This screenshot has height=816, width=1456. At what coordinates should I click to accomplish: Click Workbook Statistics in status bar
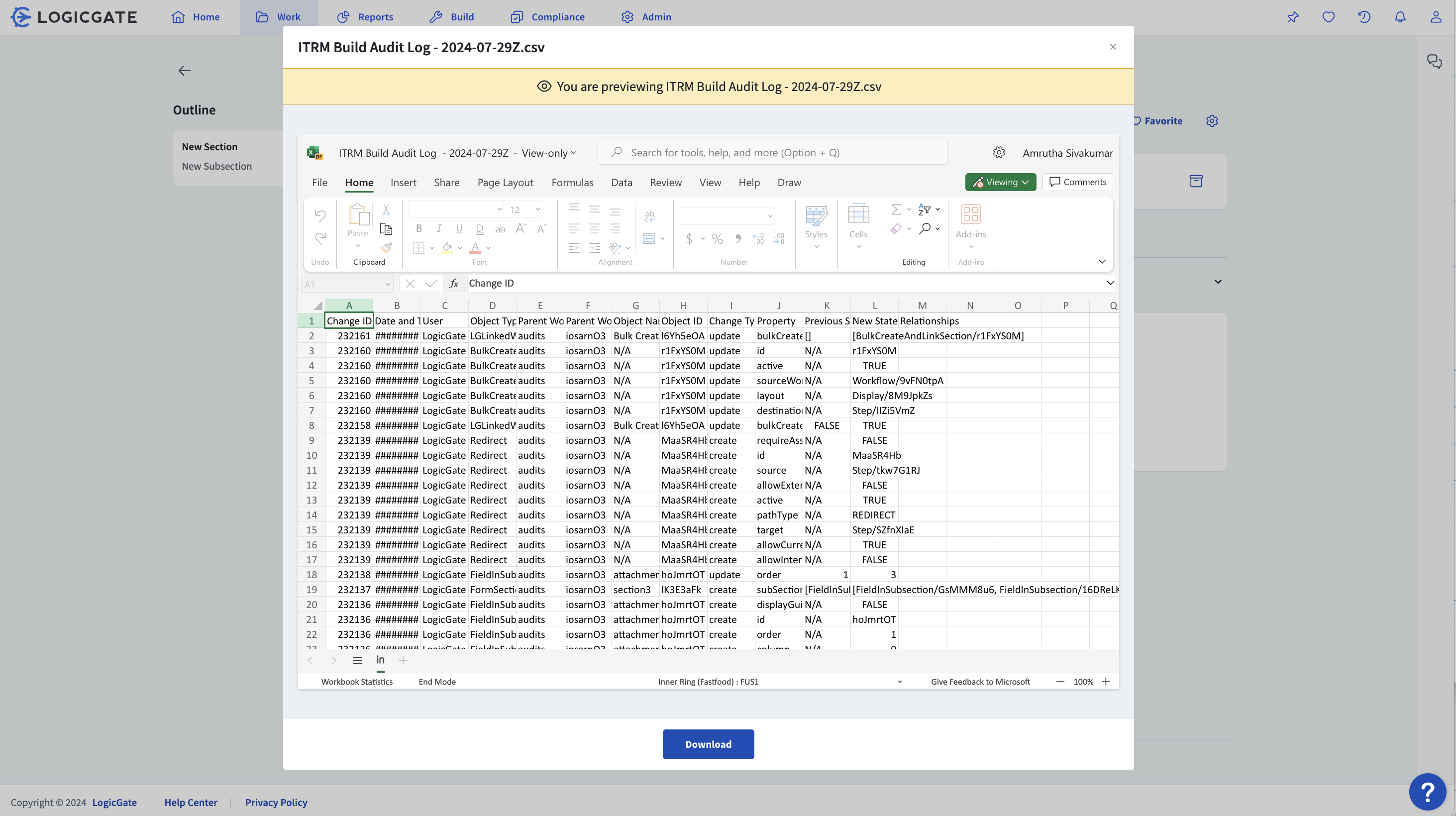(357, 682)
